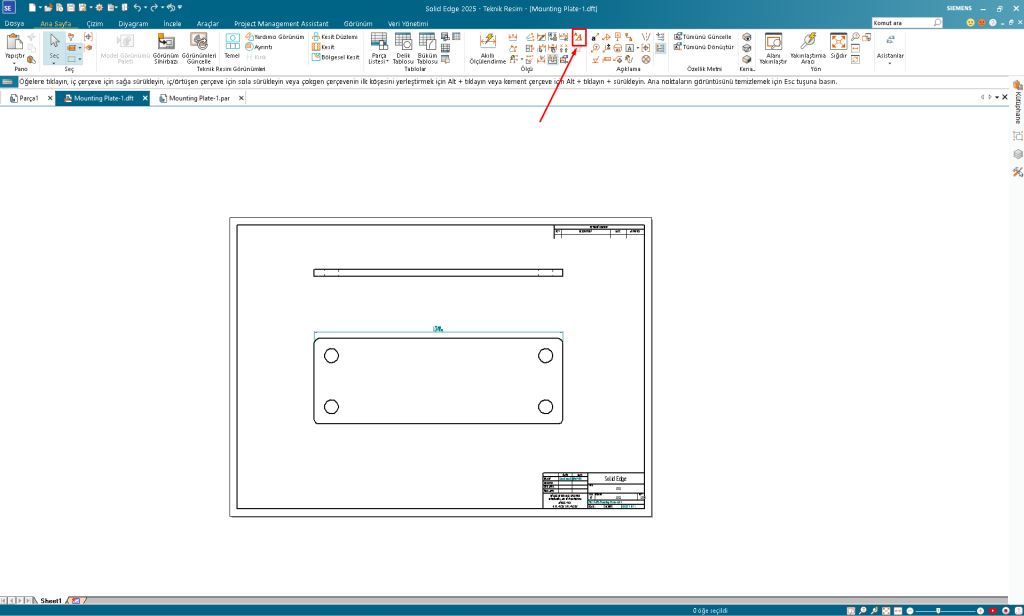Close the Parça1 document tab
Screen dimensions: 1024x616
tap(47, 99)
